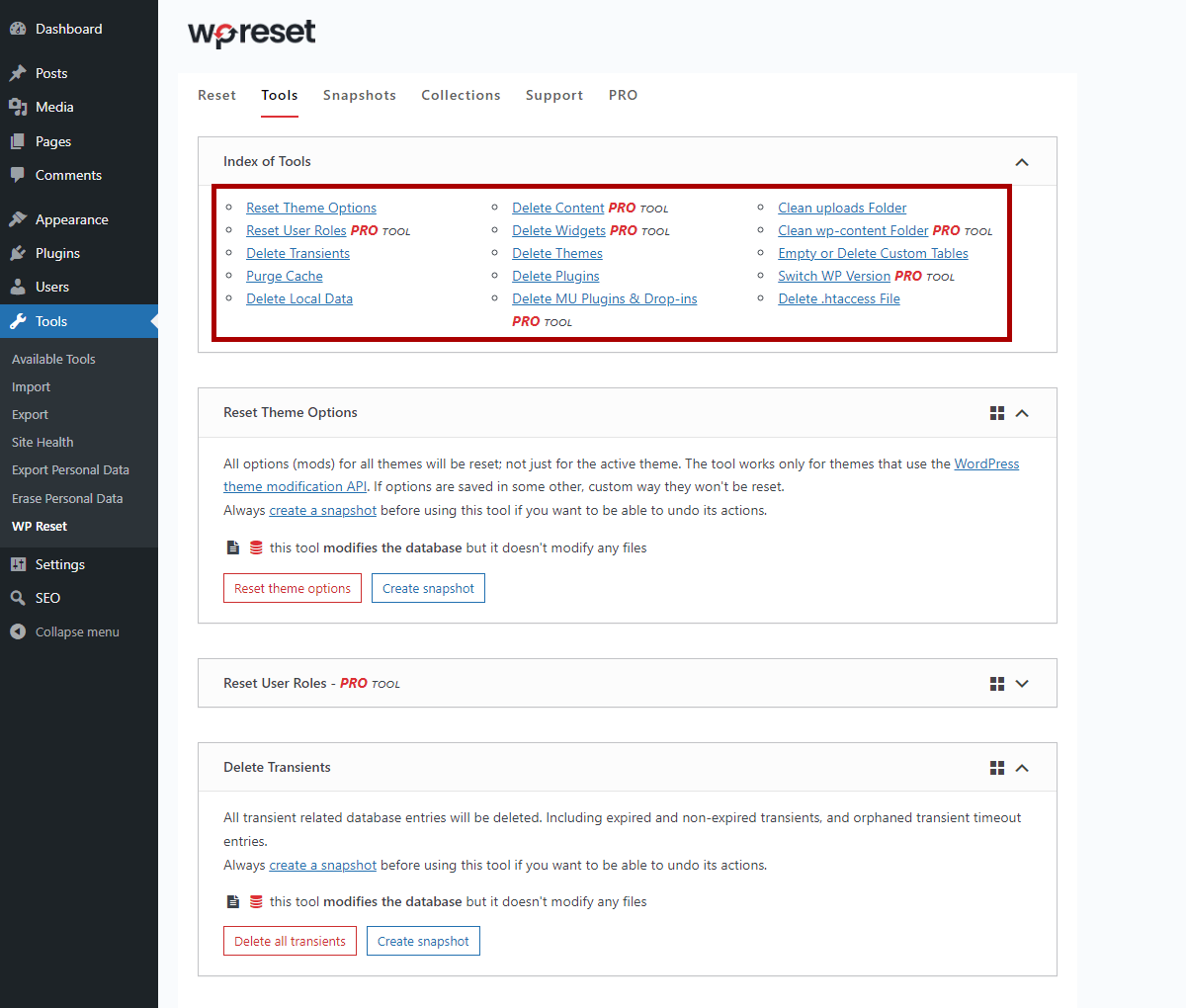Switch to the Snapshots tab
Image resolution: width=1186 pixels, height=1008 pixels.
click(360, 95)
